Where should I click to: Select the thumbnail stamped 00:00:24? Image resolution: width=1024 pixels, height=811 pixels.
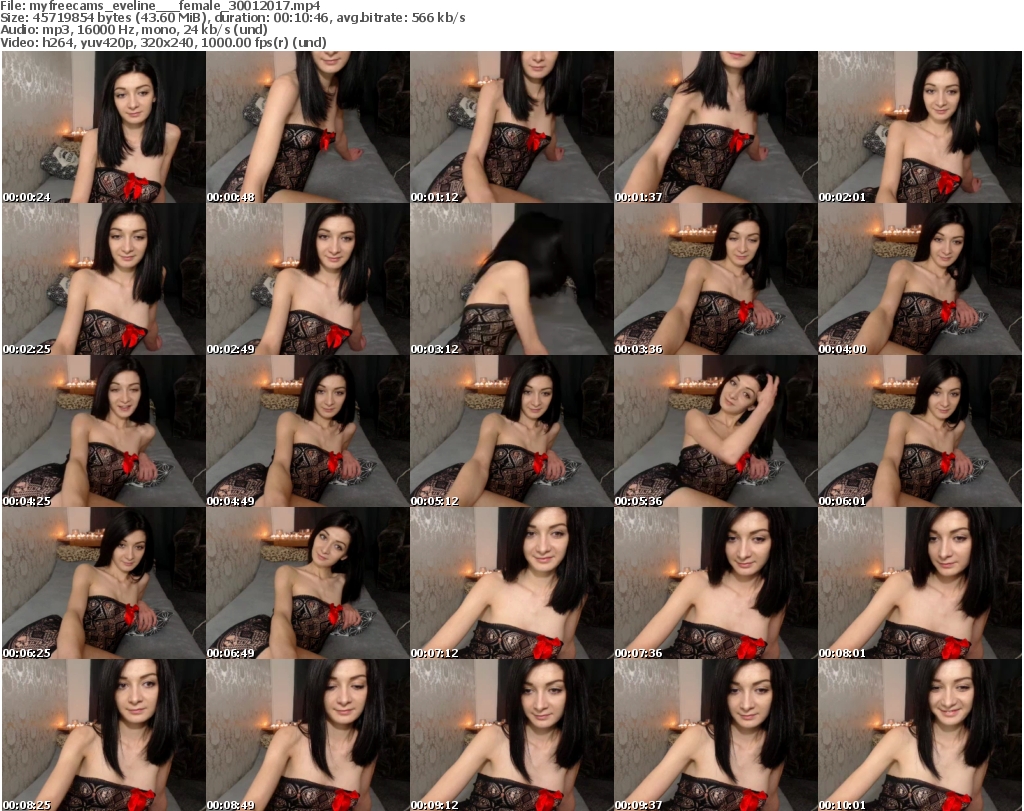coord(104,127)
